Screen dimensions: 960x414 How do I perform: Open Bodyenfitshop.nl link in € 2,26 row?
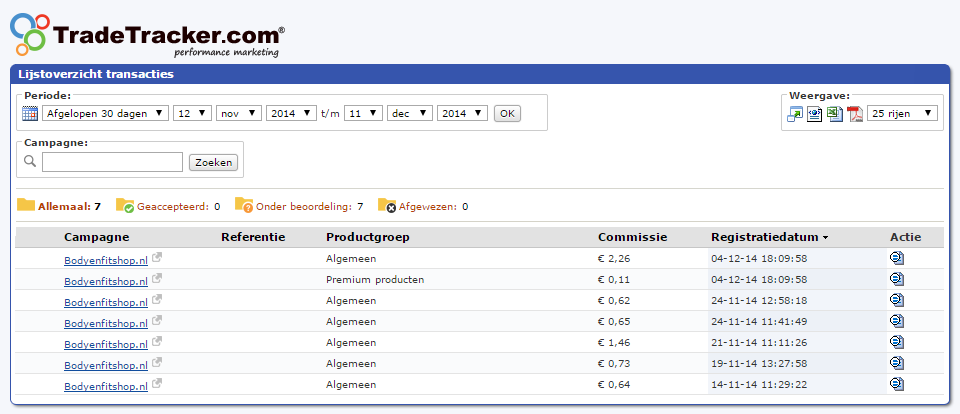[106, 260]
